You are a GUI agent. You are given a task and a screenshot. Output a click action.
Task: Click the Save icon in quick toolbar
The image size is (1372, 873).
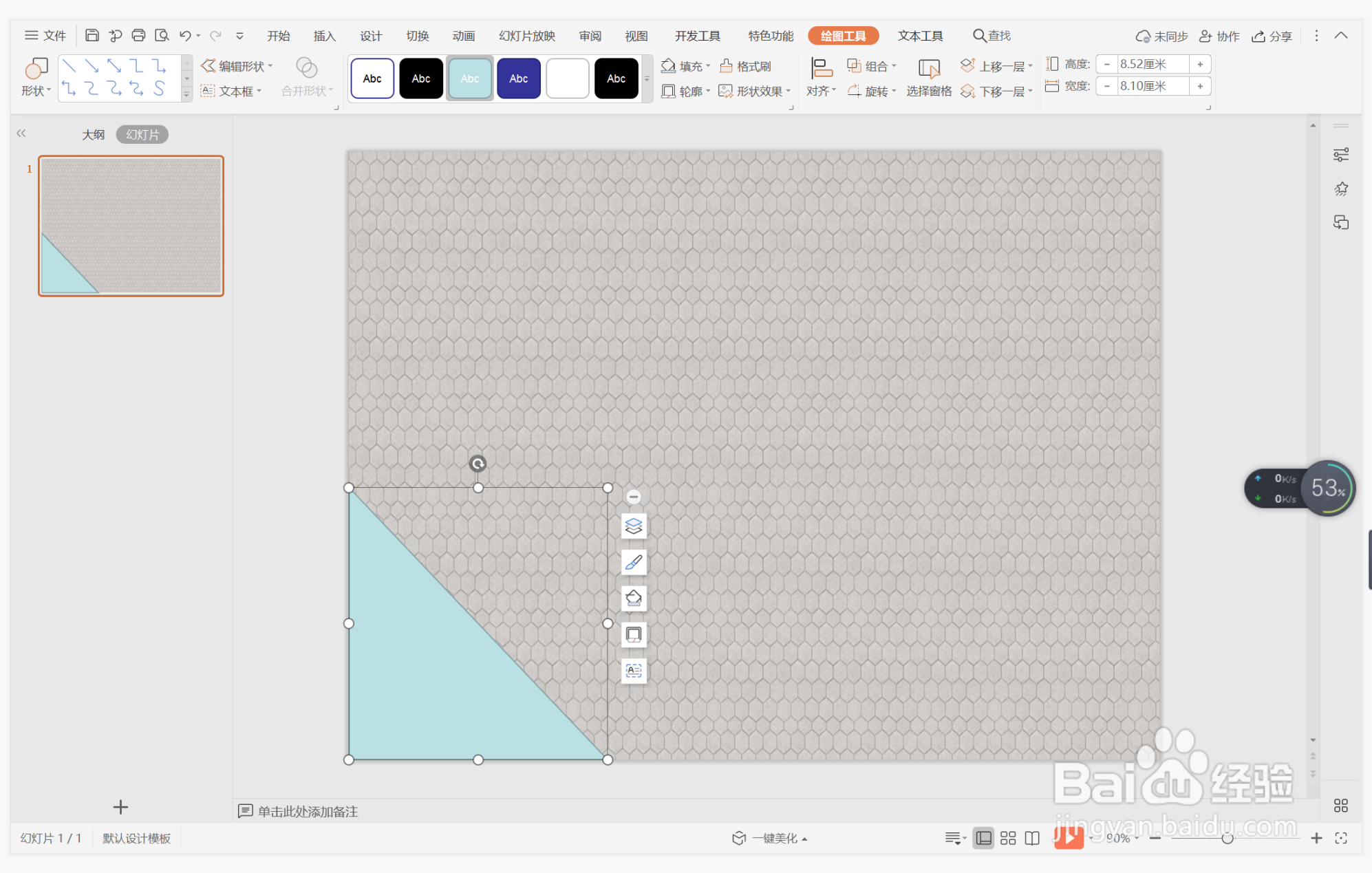pyautogui.click(x=92, y=35)
